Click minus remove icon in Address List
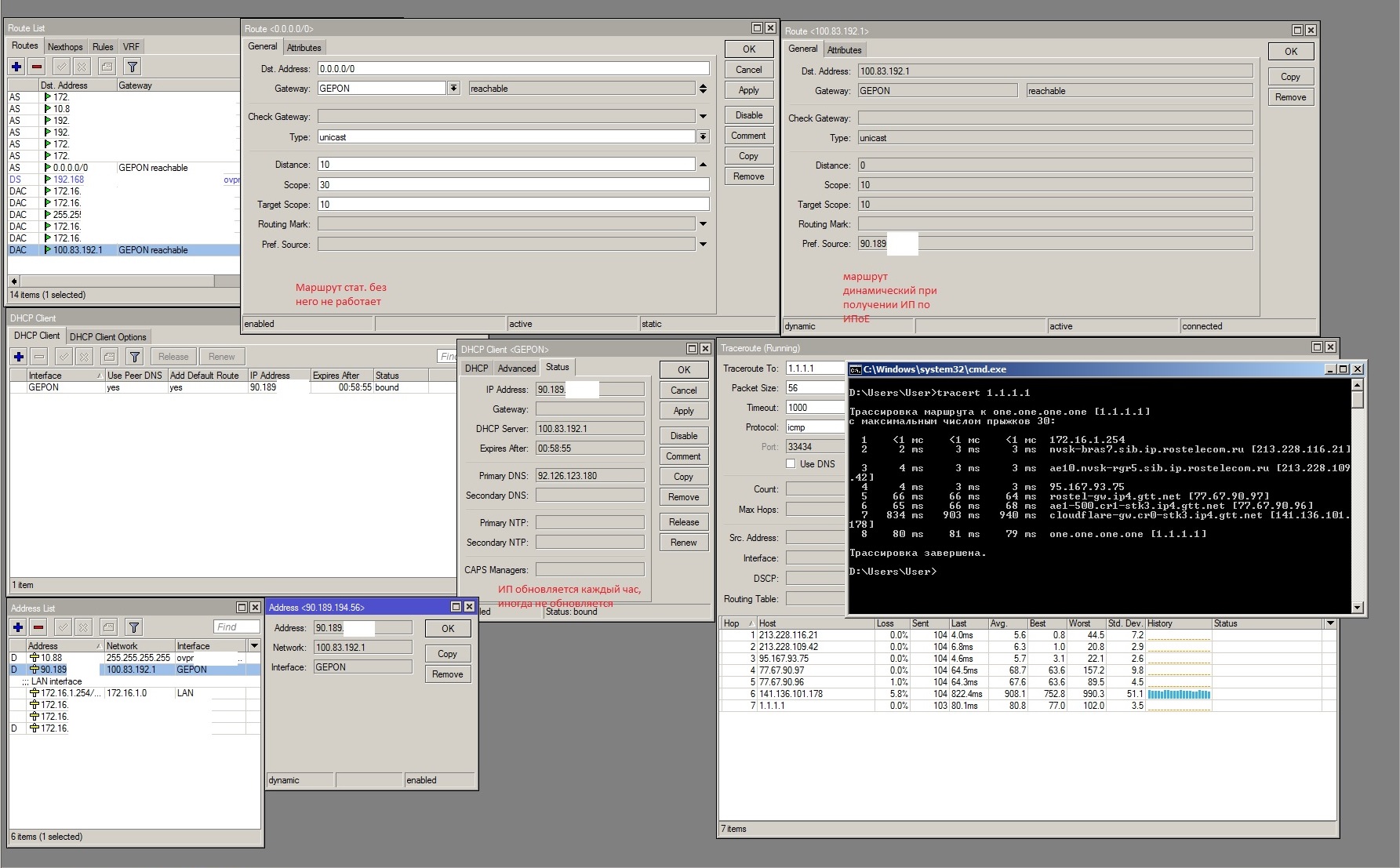The height and width of the screenshot is (868, 1400). click(x=38, y=627)
